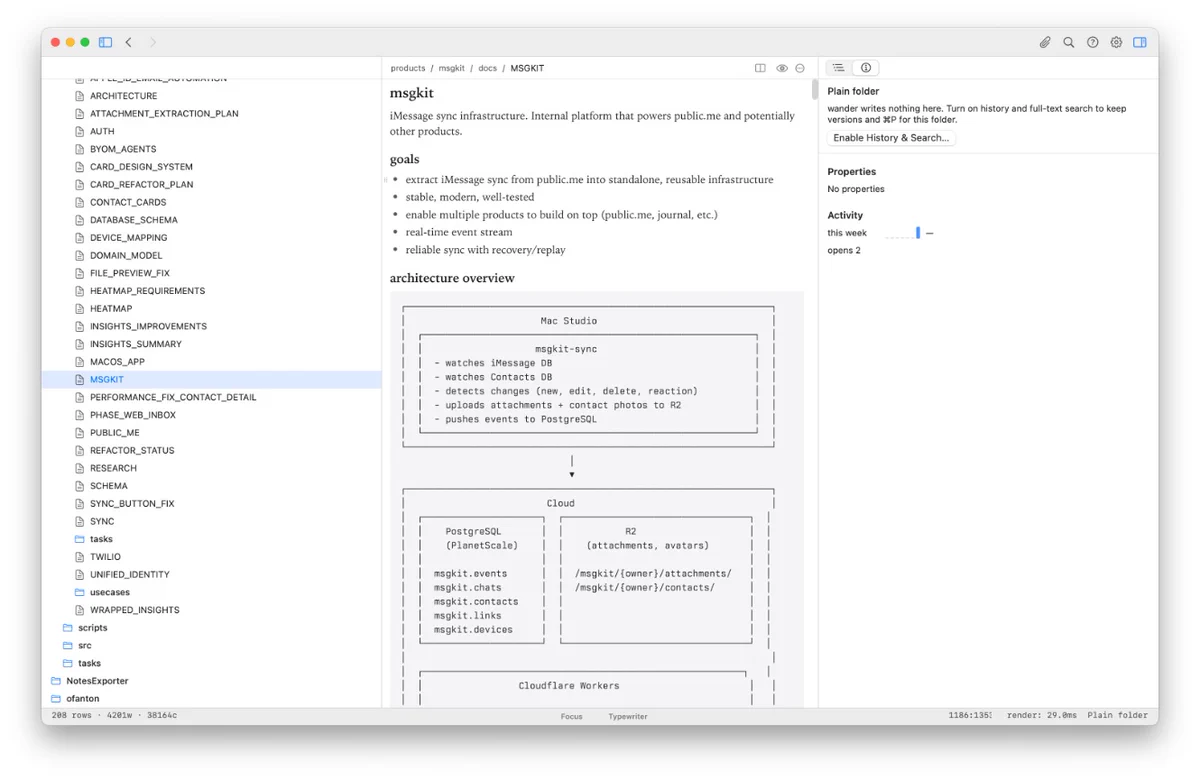The height and width of the screenshot is (780, 1200).
Task: Click the icon next to REFACTOR_STATUS
Action: [80, 451]
